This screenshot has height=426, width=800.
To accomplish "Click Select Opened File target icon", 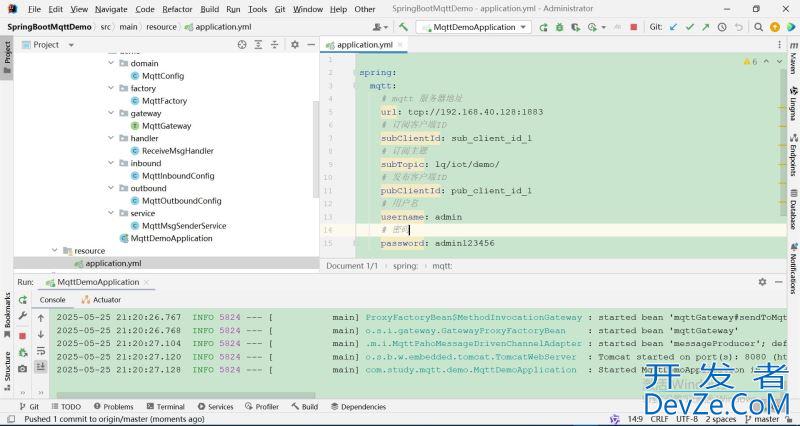I will click(x=242, y=45).
